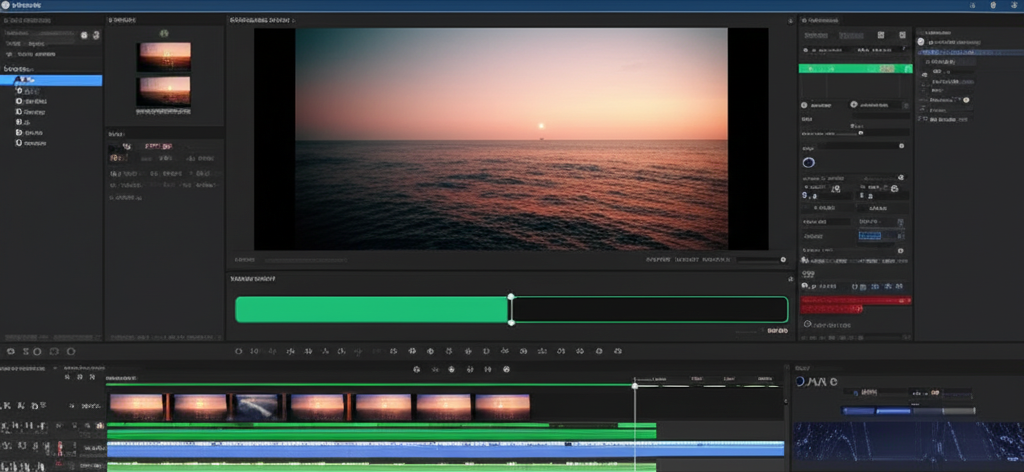Toggle the icon beside the second sidebar list item

coord(19,91)
